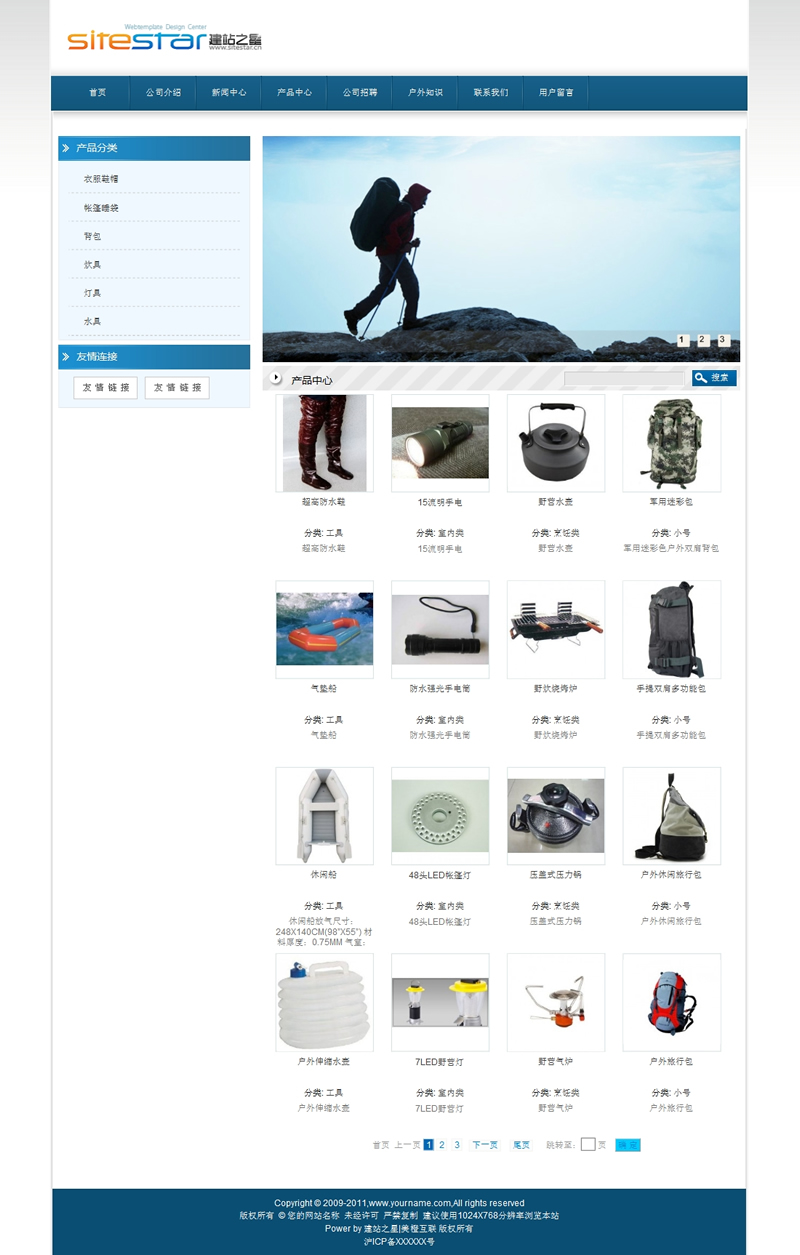Open 户外知识 navigation menu item
800x1255 pixels.
(x=425, y=92)
